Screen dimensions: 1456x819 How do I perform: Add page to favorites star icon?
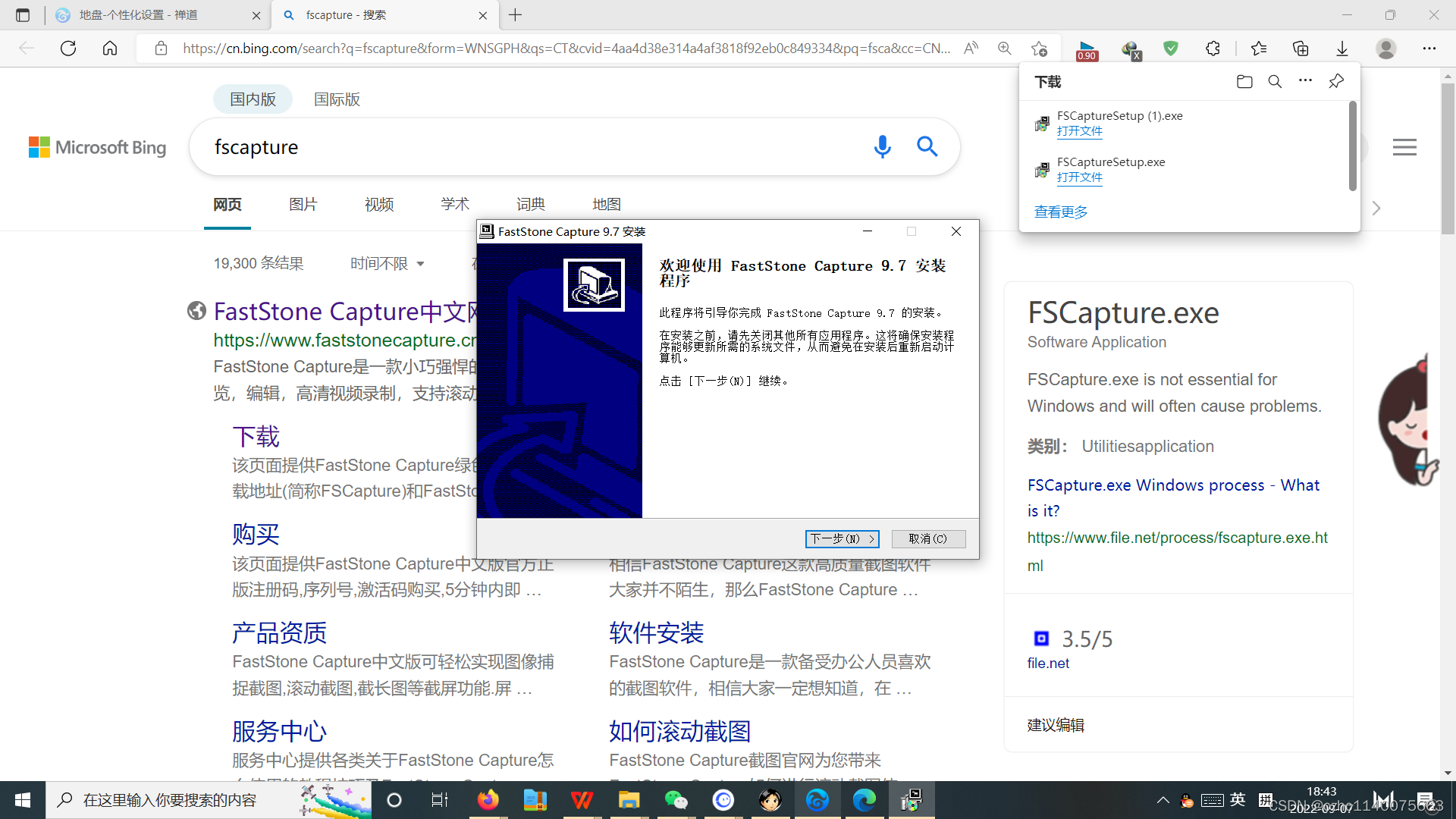point(1039,49)
